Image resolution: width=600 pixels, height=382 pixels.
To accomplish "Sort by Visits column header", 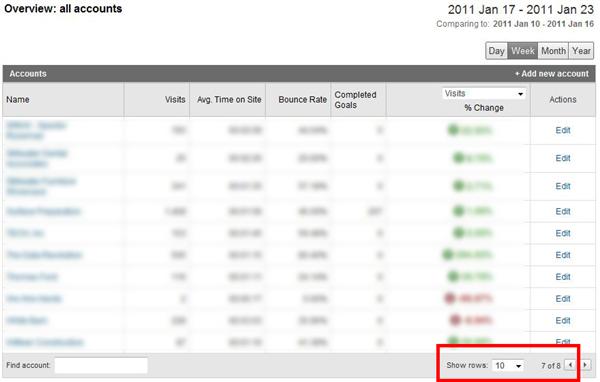I will [175, 100].
